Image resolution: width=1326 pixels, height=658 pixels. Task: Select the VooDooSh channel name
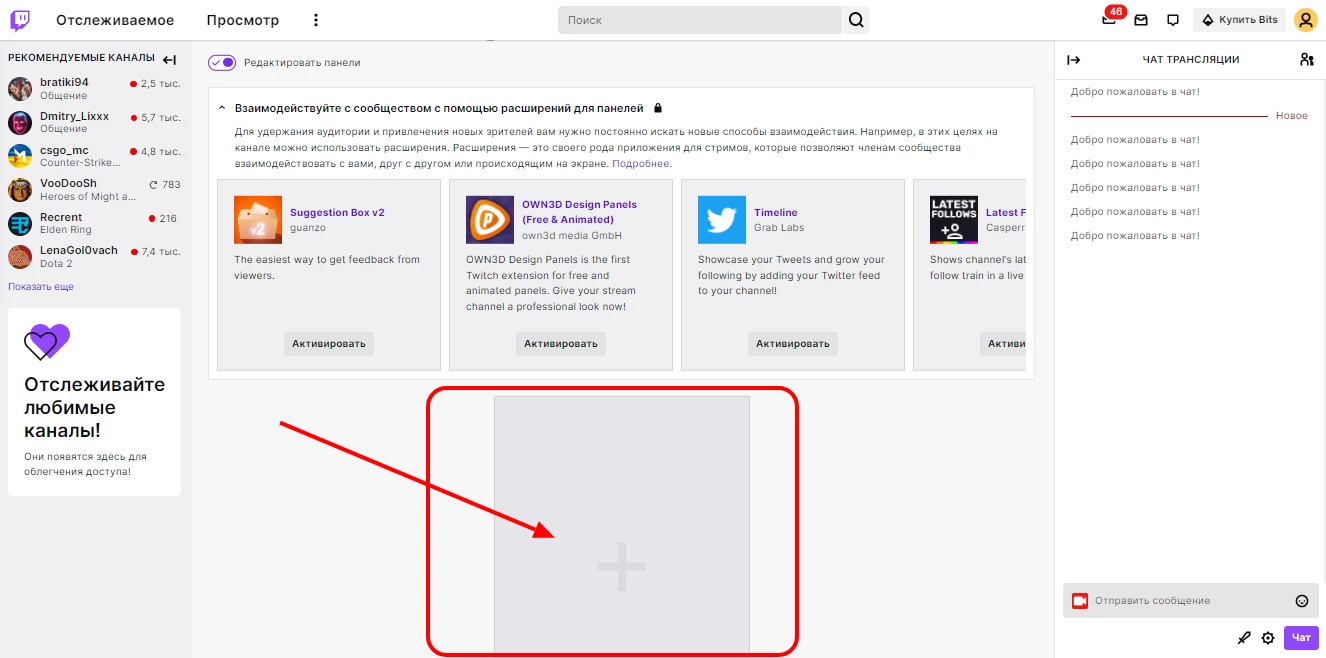pyautogui.click(x=68, y=184)
